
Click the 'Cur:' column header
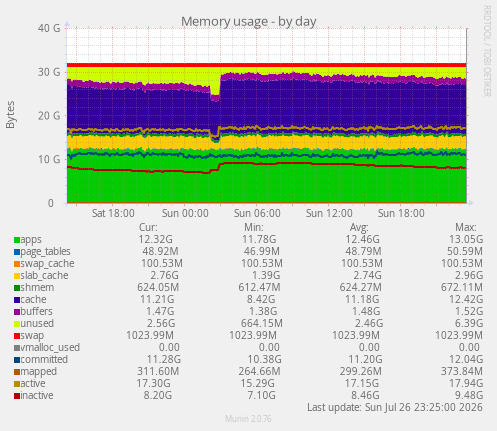point(148,228)
